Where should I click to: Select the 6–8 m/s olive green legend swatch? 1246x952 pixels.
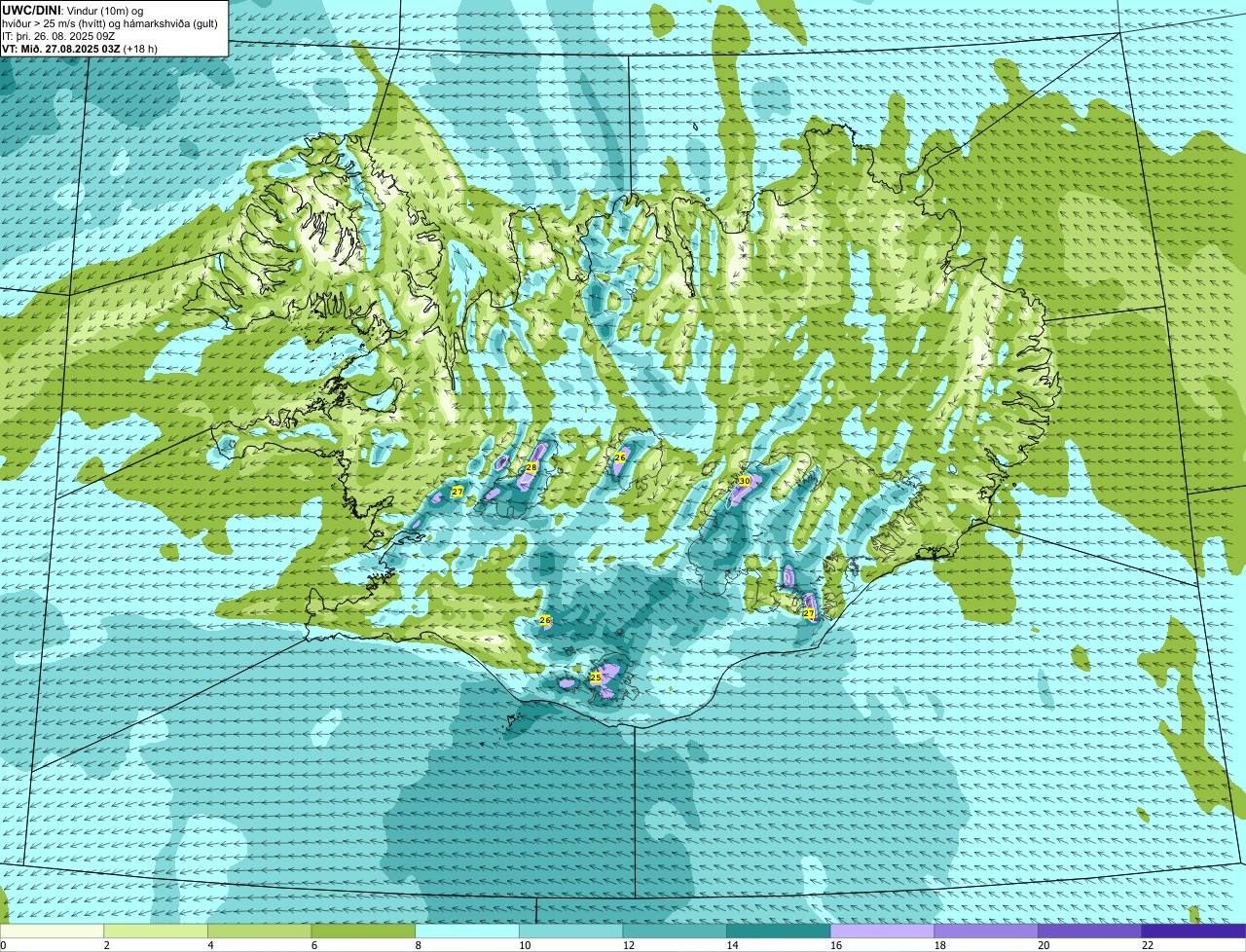coord(363,931)
